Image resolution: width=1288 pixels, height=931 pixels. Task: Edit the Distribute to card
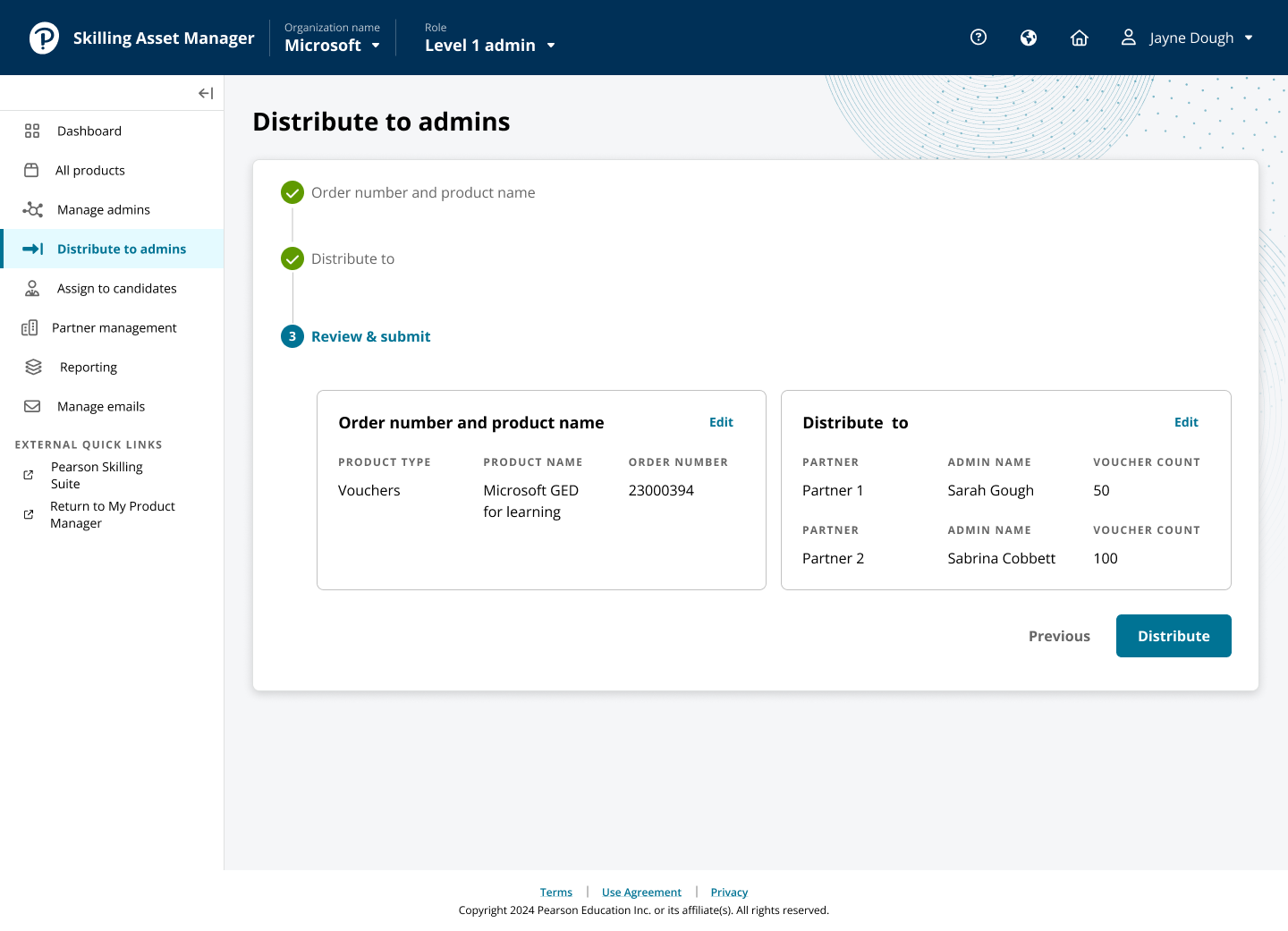[x=1186, y=422]
